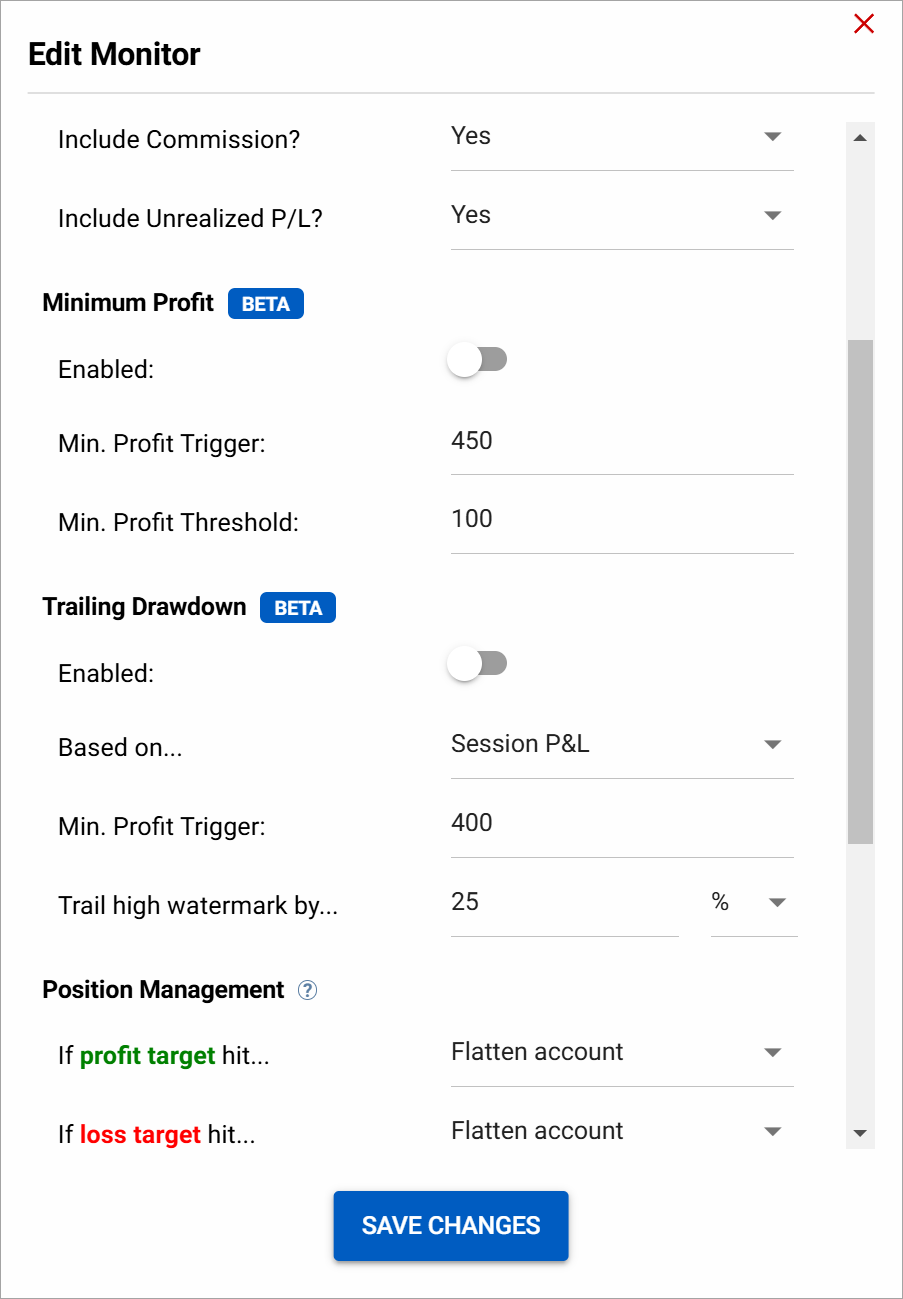Image resolution: width=903 pixels, height=1299 pixels.
Task: Click the Save Changes button
Action: tap(451, 1225)
